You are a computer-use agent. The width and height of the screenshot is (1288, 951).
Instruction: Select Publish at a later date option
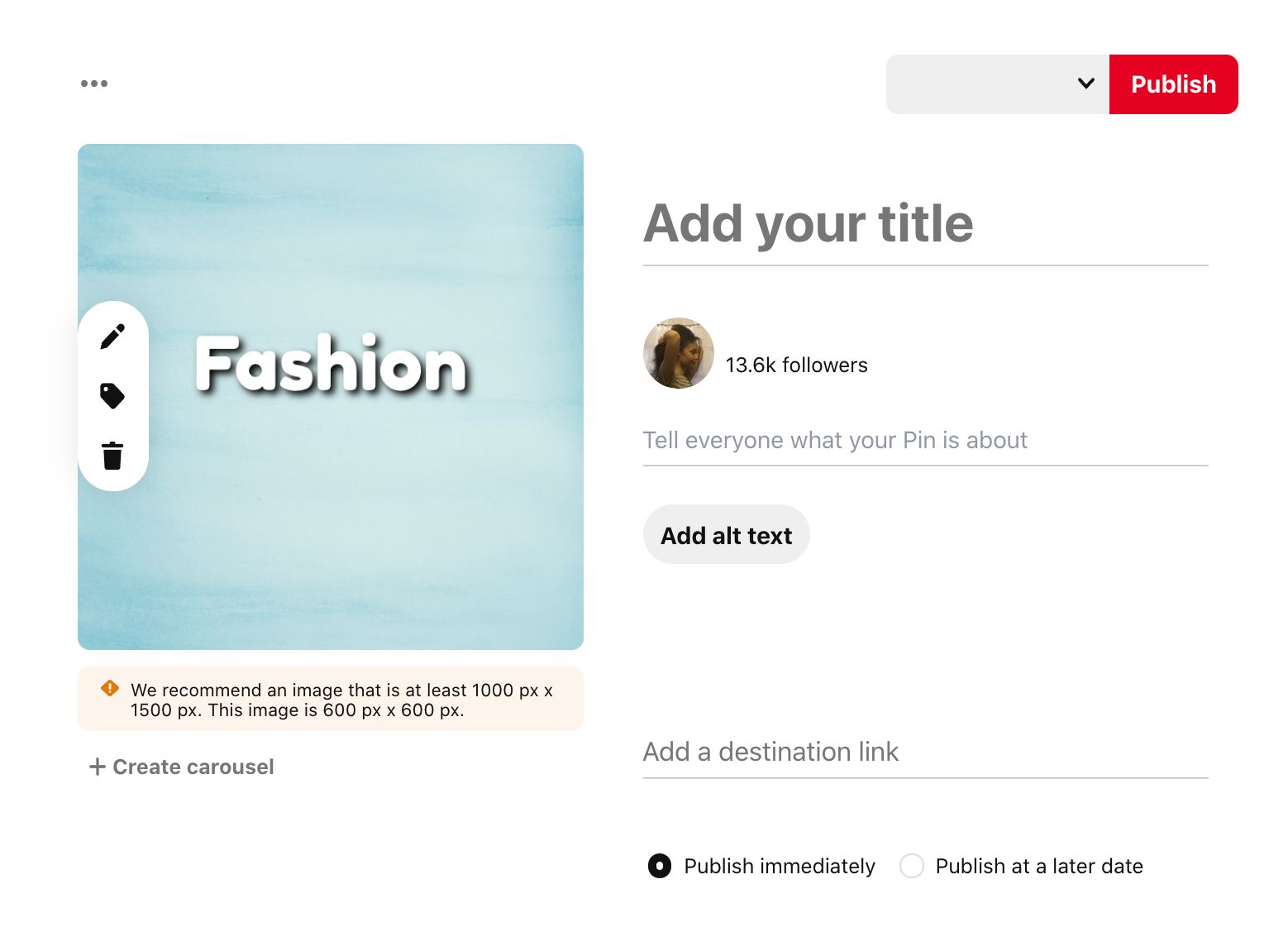(911, 866)
